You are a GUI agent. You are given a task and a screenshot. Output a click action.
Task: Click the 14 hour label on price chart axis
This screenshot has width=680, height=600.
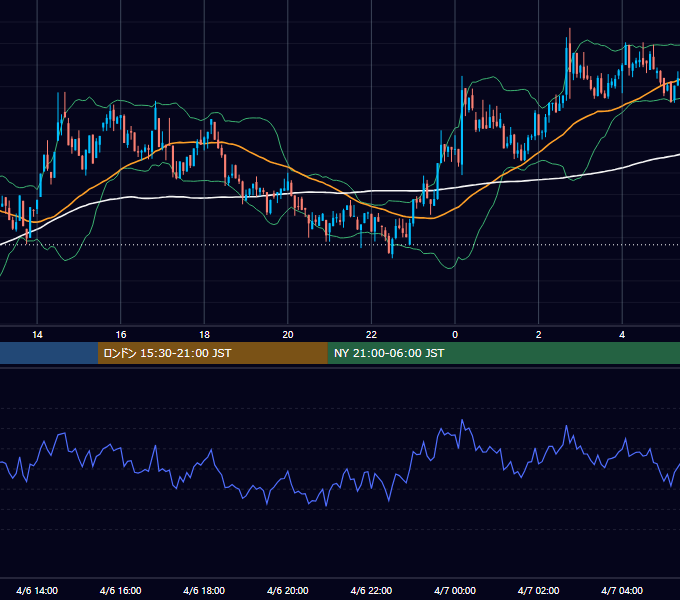tap(37, 335)
